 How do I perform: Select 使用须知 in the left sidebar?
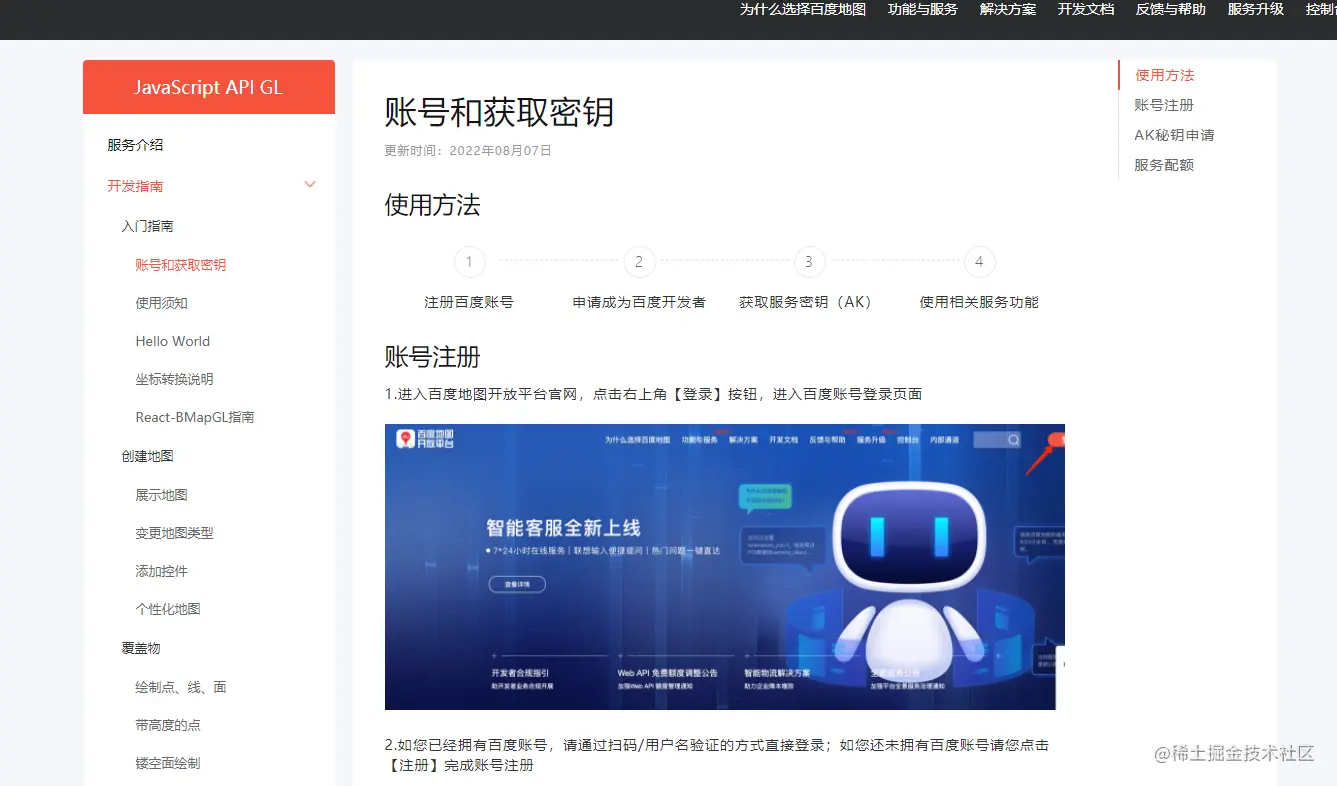click(162, 303)
